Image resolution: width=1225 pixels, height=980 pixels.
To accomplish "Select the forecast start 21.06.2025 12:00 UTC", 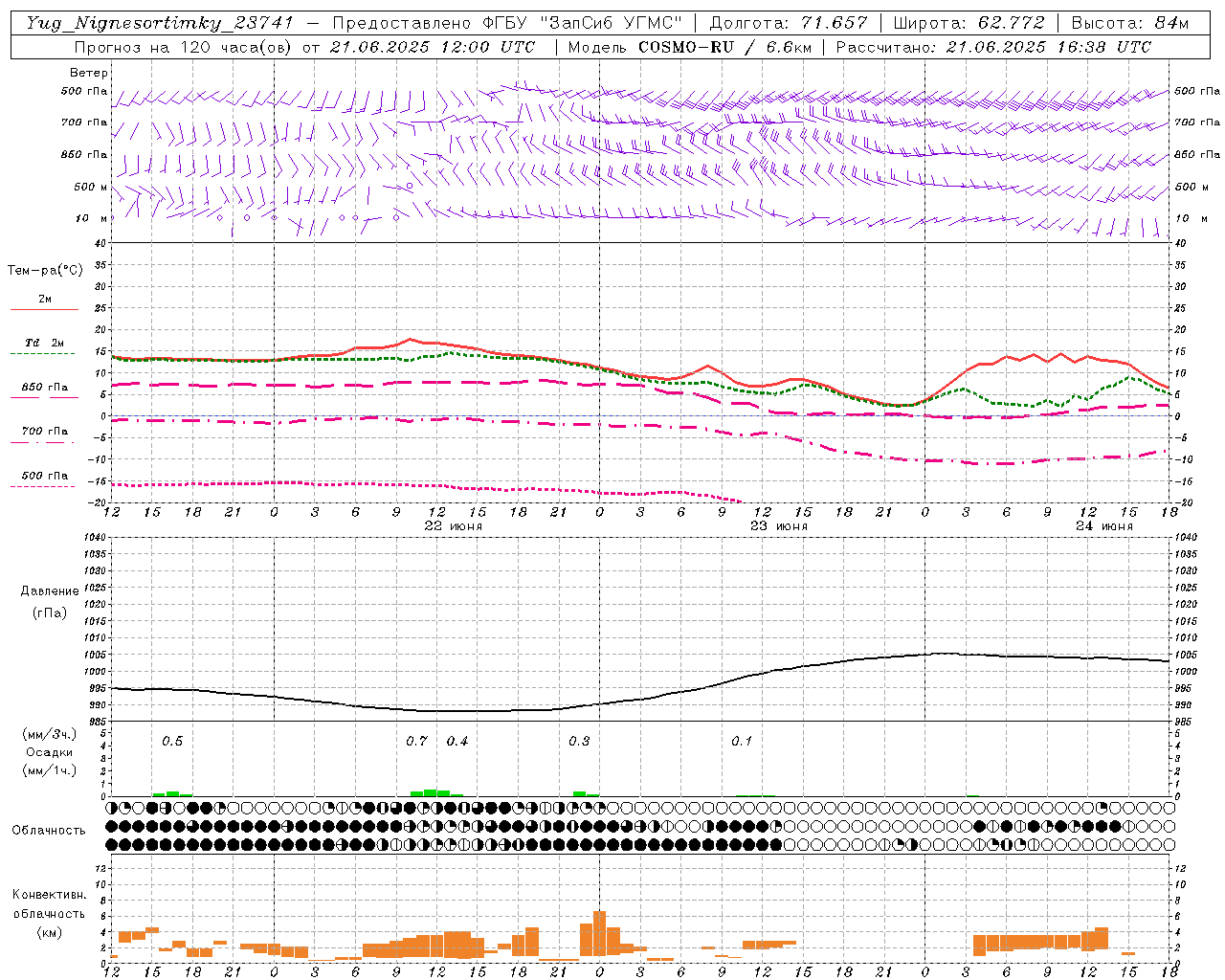I will pyautogui.click(x=433, y=47).
